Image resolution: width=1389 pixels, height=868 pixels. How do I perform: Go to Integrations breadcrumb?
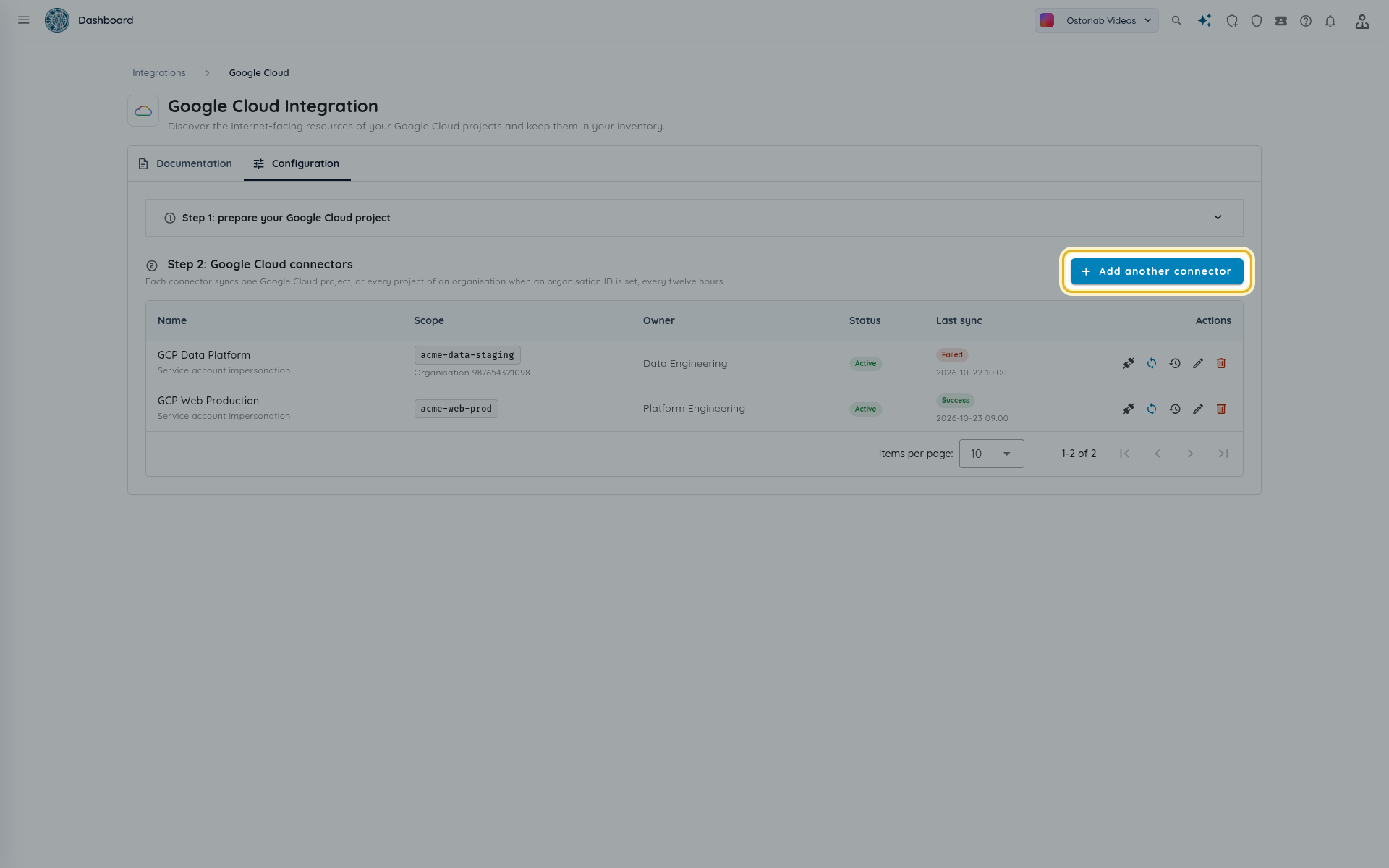coord(159,73)
